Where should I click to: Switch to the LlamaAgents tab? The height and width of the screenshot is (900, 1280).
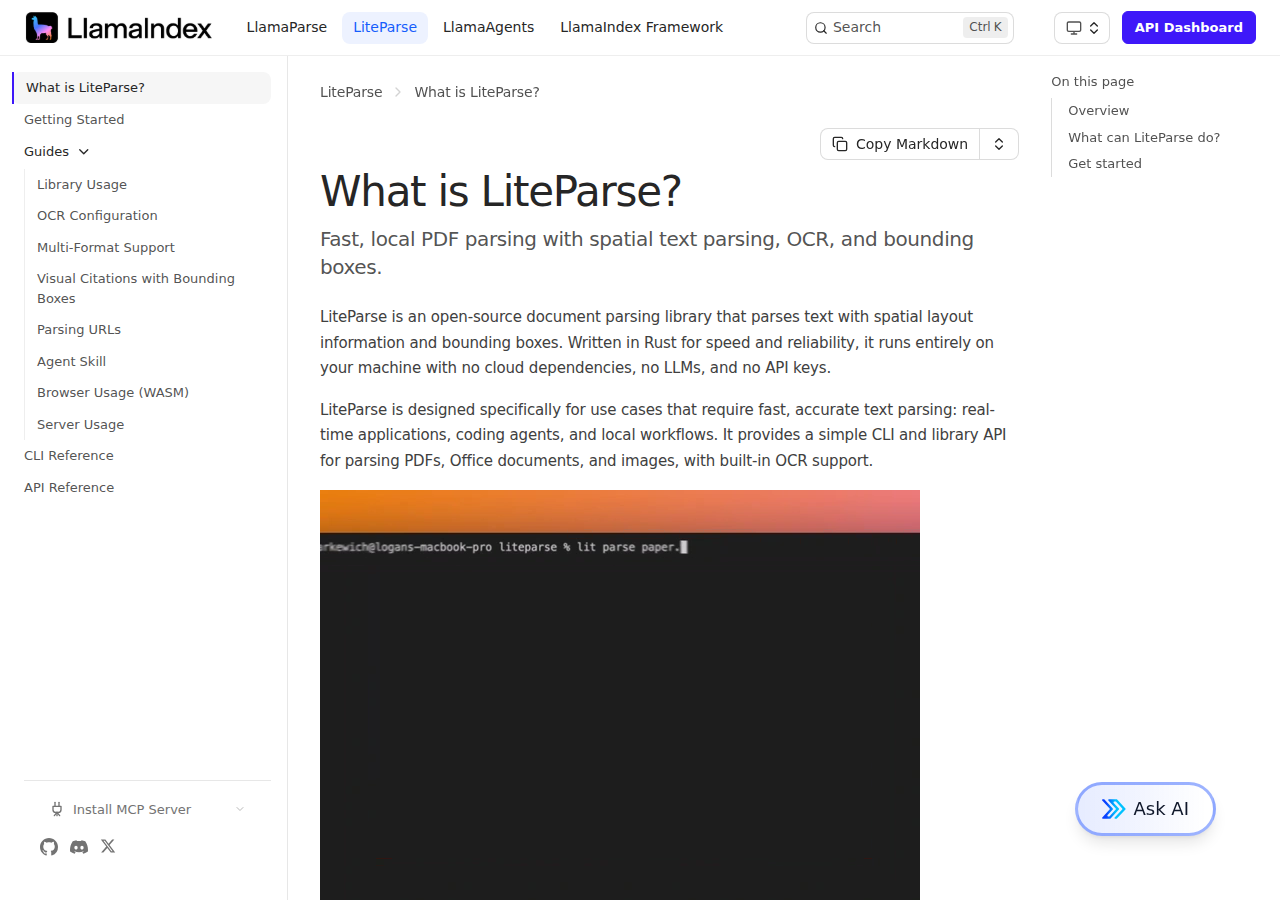coord(489,28)
